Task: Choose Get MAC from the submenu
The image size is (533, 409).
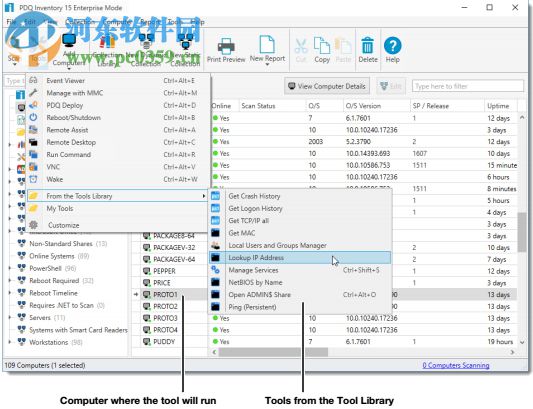Action: [300, 233]
